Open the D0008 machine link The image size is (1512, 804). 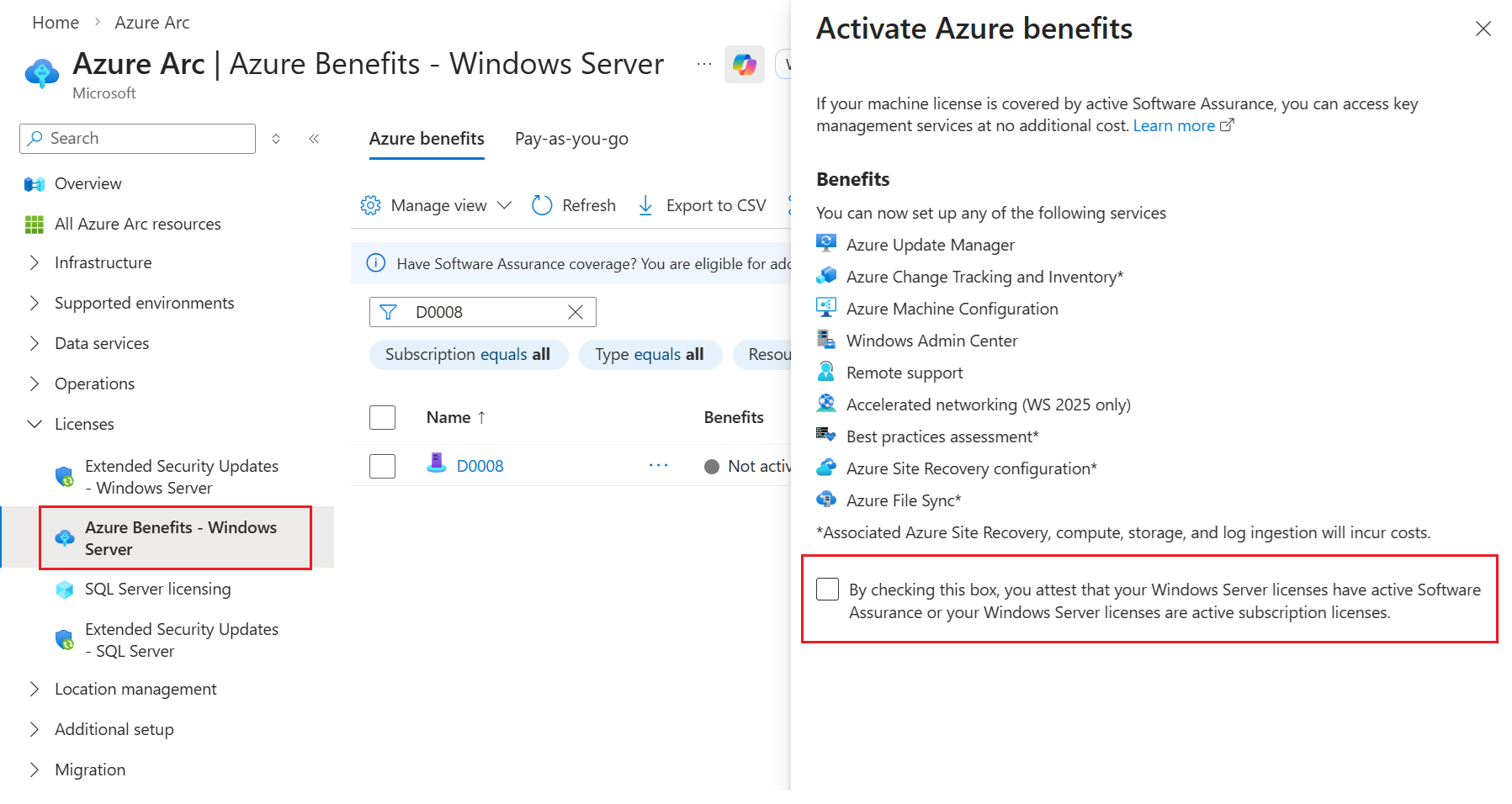click(480, 466)
